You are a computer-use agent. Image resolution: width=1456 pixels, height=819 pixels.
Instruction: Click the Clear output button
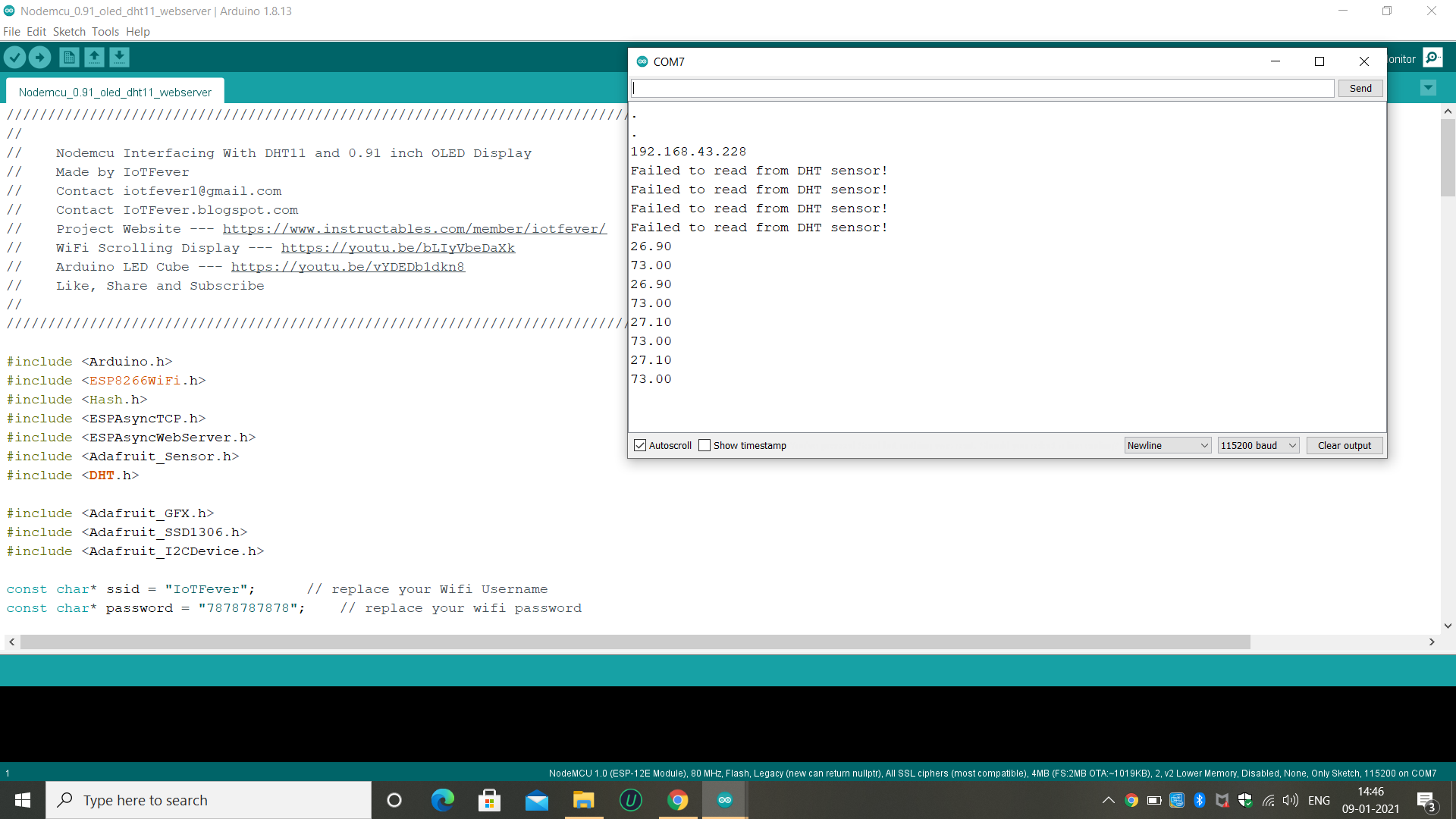[1344, 445]
